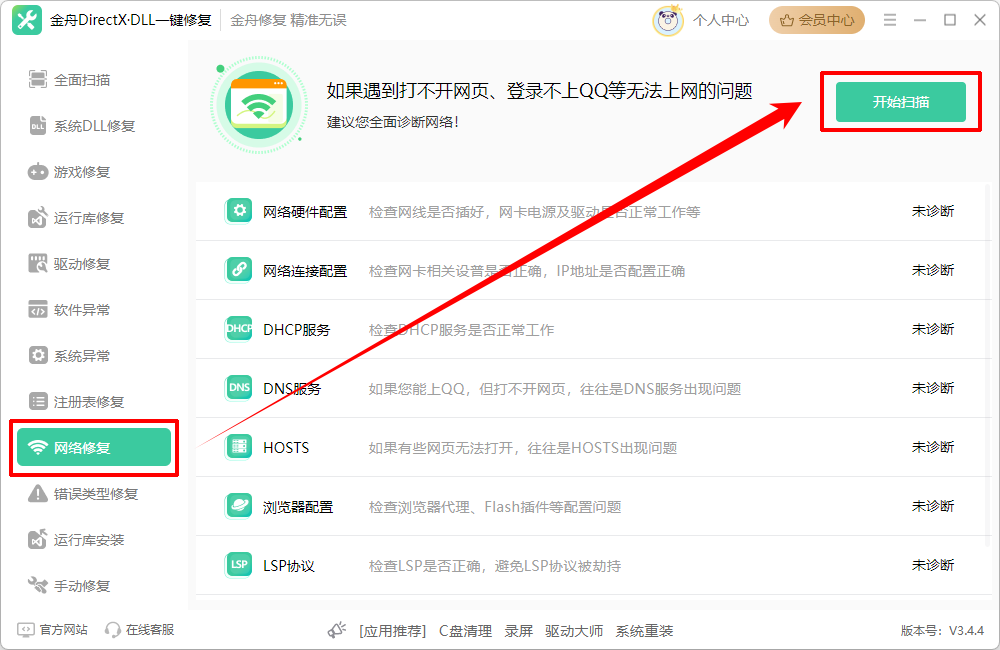
Task: Click the 开始扫描 button
Action: 901,102
